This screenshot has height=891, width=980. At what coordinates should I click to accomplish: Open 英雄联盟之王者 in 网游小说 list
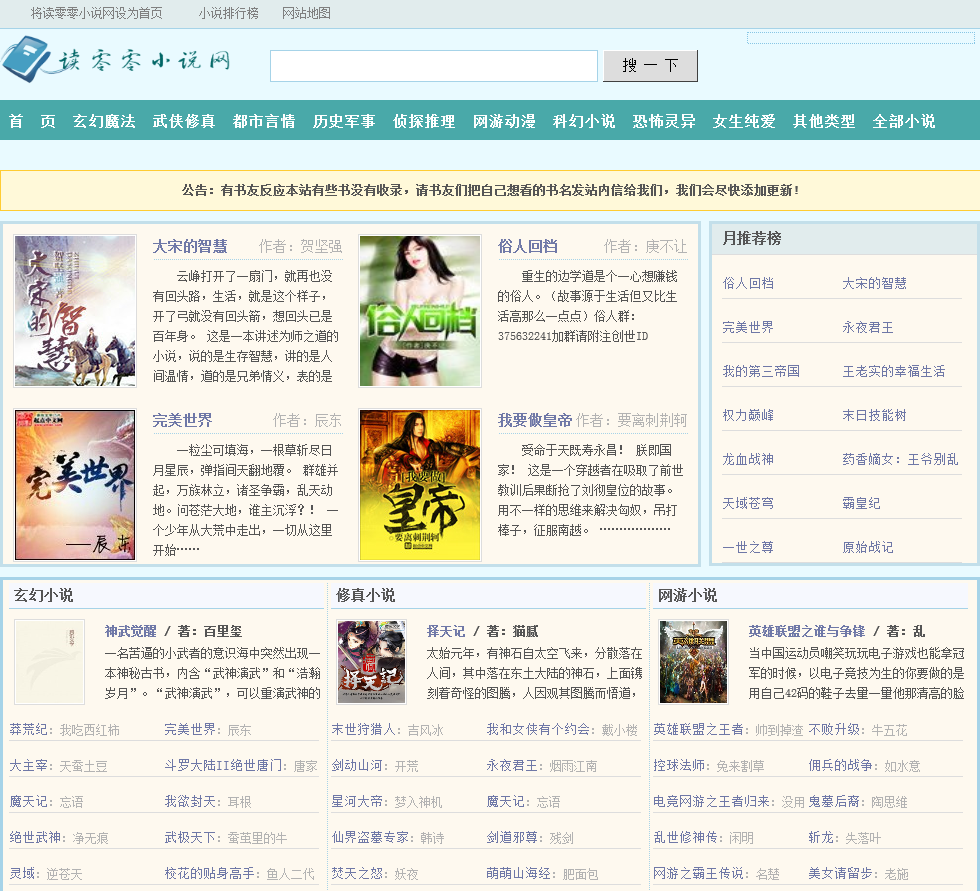pyautogui.click(x=698, y=729)
